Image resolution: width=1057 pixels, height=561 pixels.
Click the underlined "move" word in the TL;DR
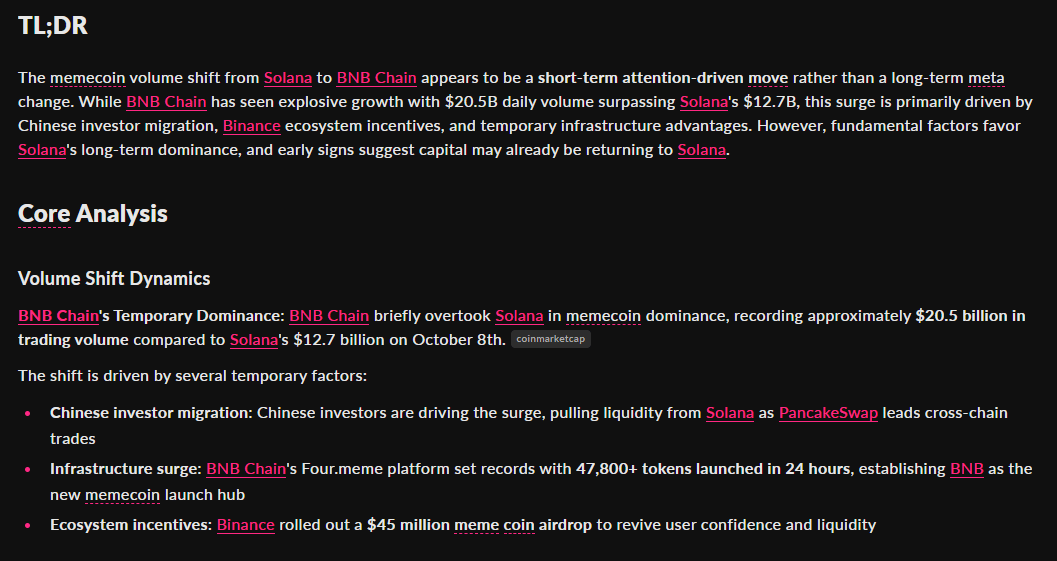pyautogui.click(x=768, y=78)
